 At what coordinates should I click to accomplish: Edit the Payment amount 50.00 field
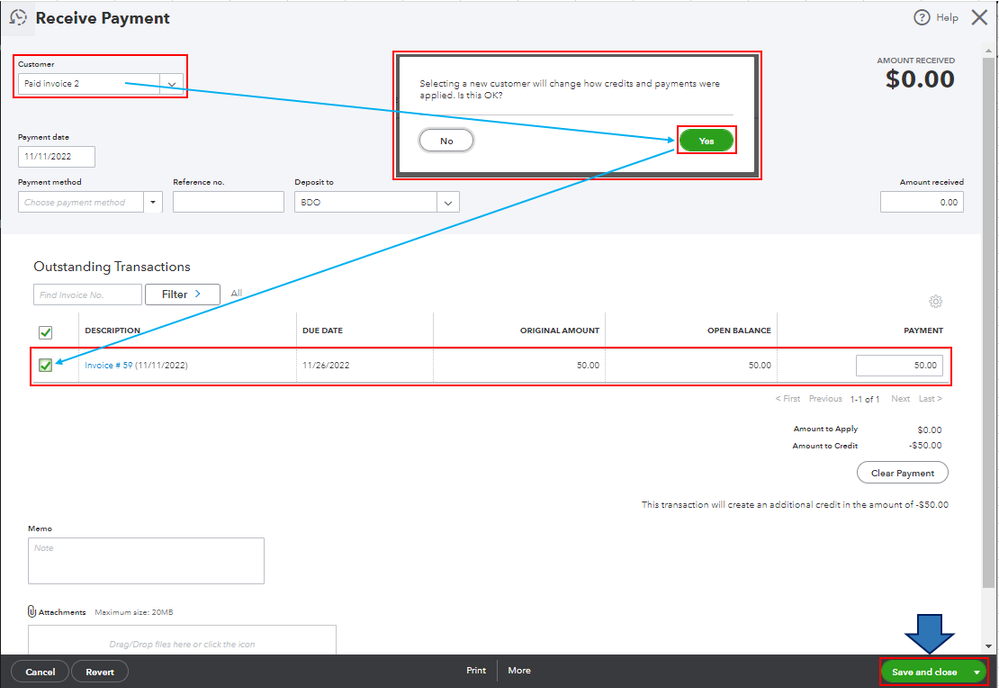point(899,366)
